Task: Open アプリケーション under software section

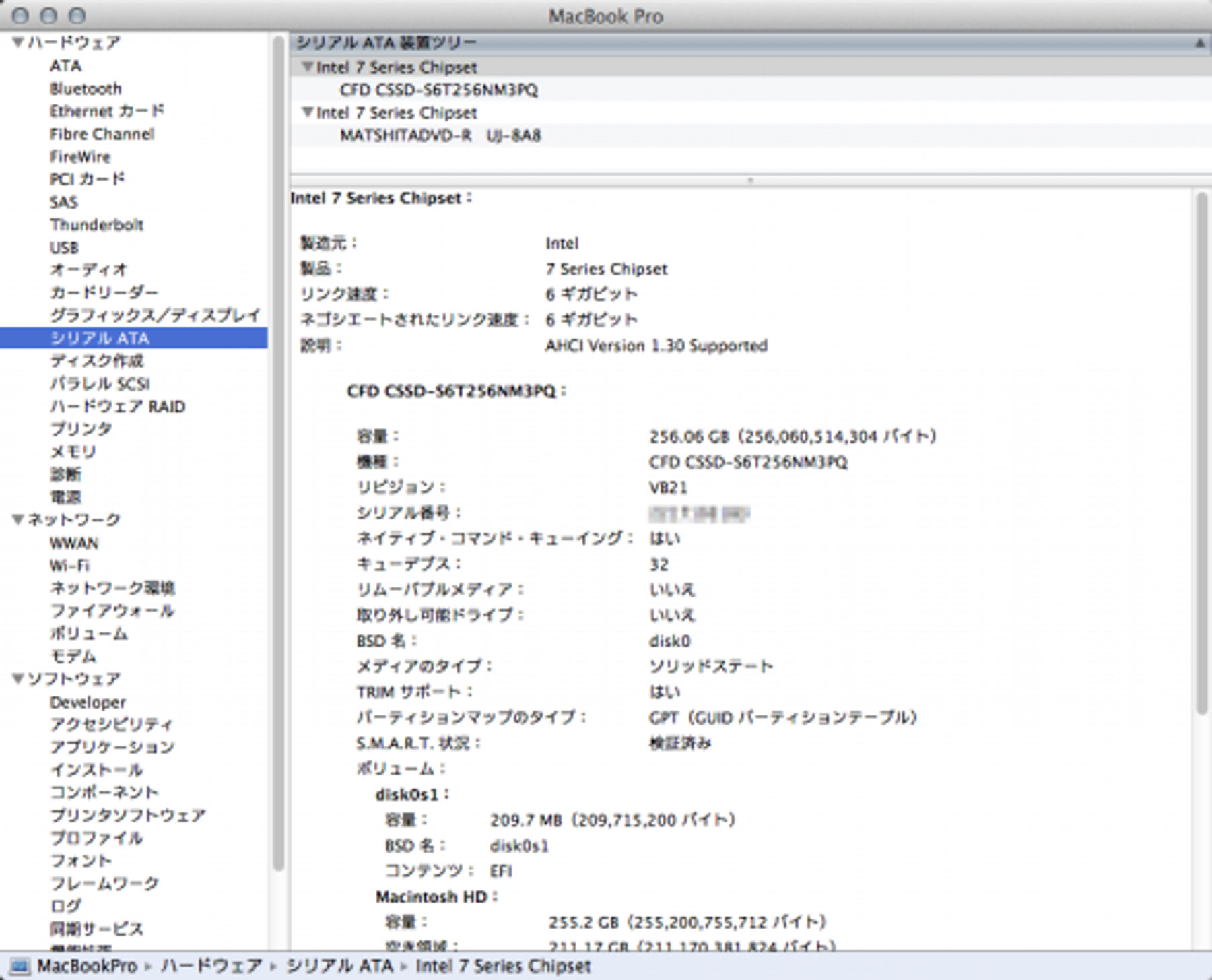Action: point(112,747)
